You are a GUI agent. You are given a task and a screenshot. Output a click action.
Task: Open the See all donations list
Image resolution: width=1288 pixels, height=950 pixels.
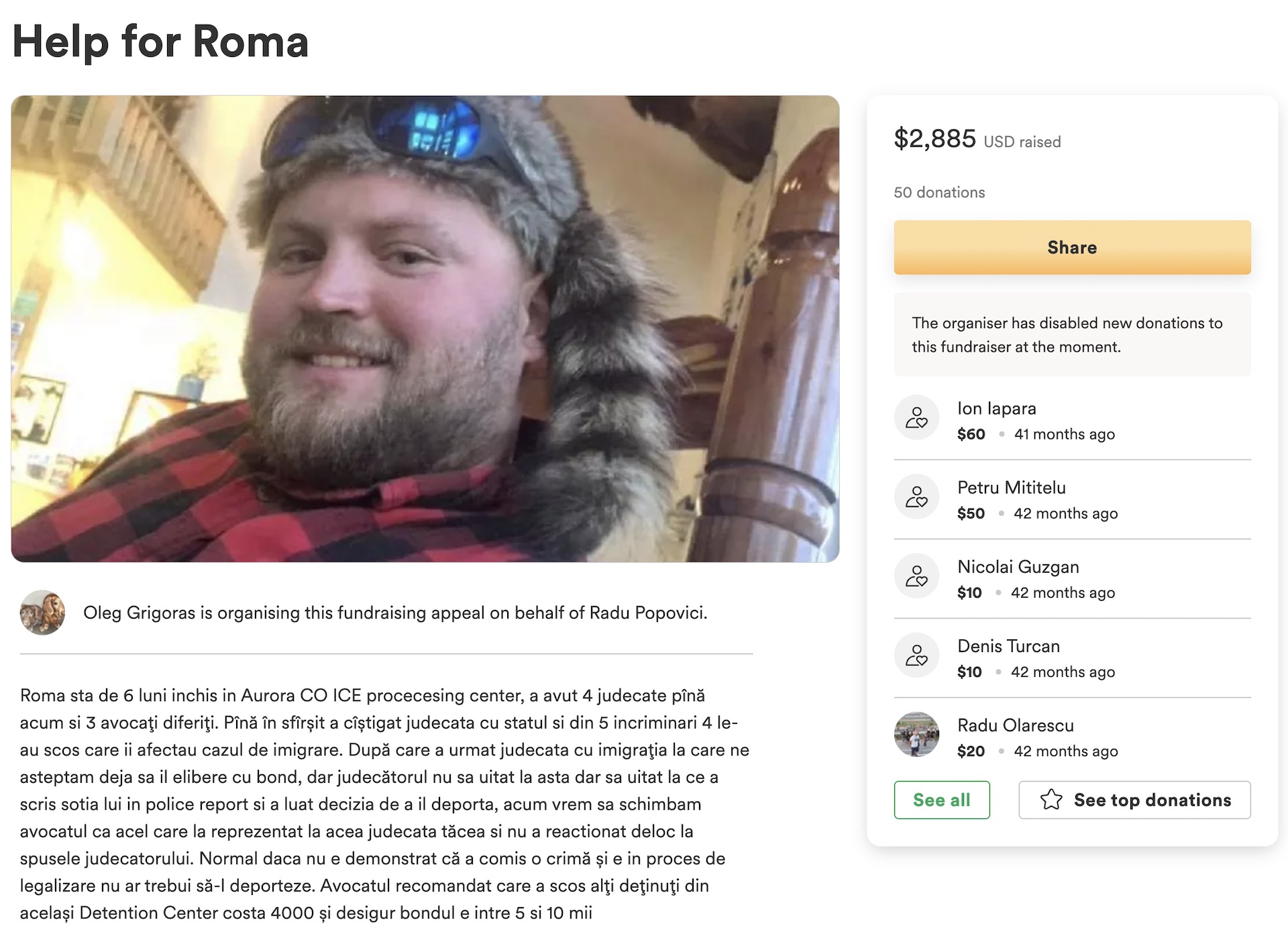coord(941,800)
